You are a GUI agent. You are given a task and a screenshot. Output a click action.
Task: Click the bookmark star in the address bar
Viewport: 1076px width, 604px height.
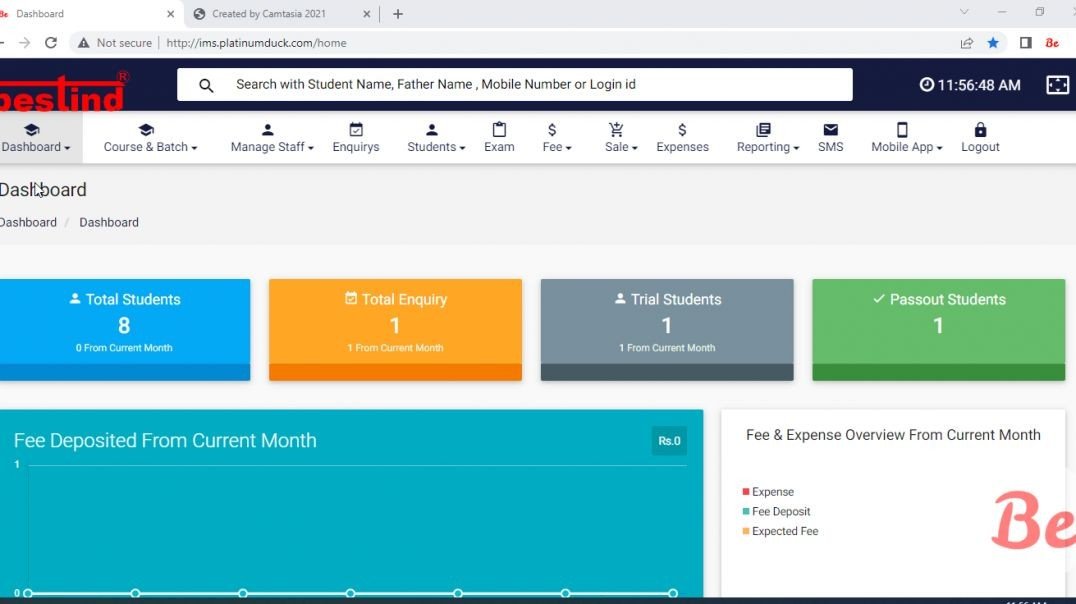[991, 43]
